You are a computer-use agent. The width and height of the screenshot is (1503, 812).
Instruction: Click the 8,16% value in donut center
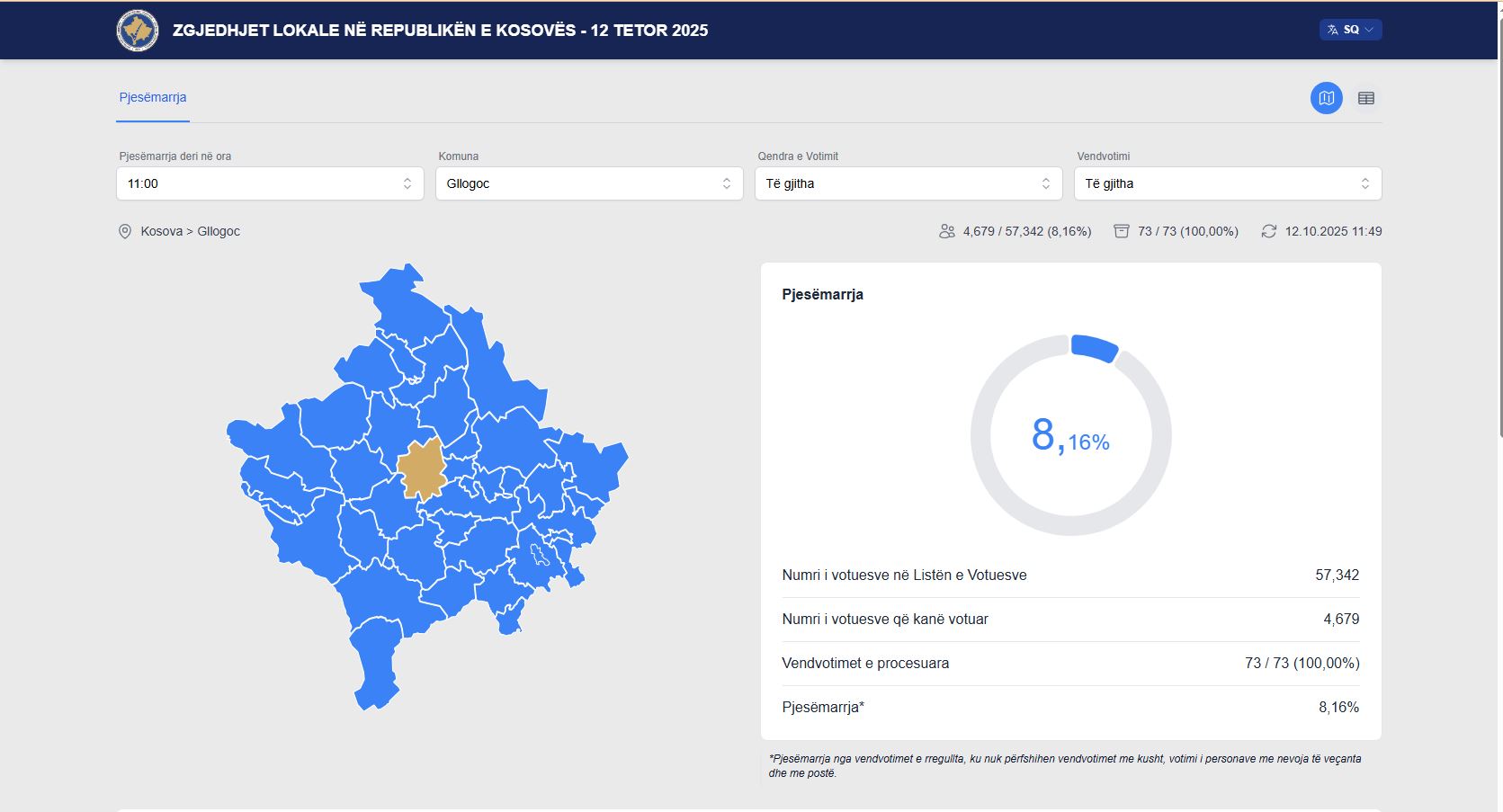point(1070,436)
